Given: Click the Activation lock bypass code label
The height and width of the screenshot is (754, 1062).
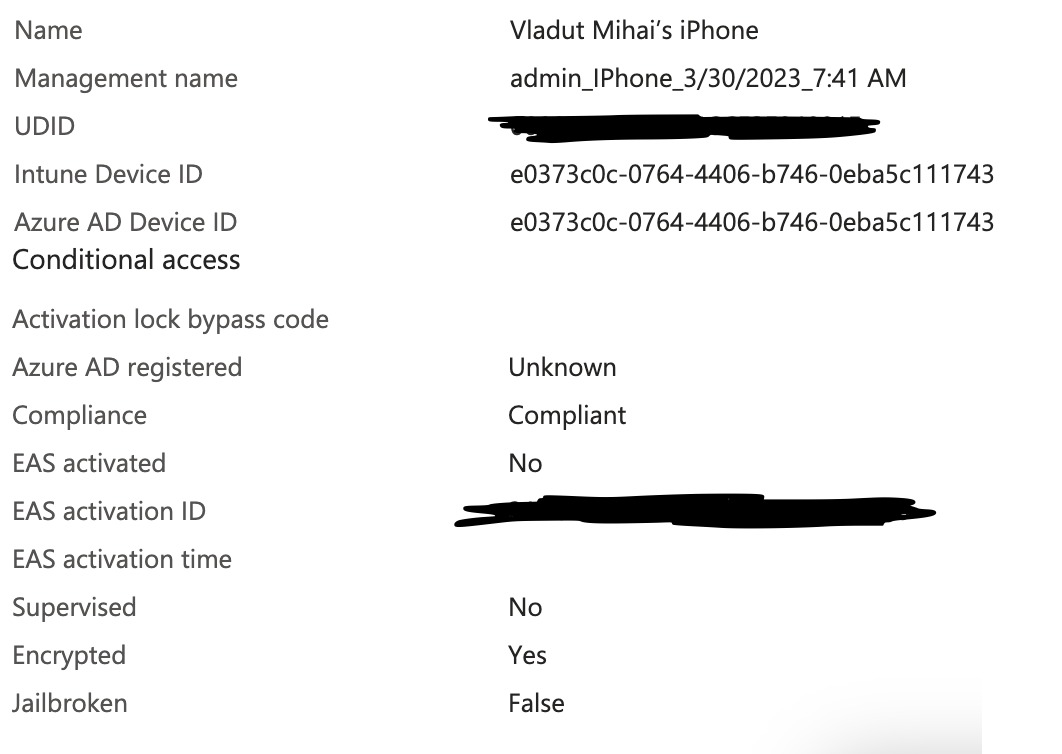Looking at the screenshot, I should coord(171,320).
